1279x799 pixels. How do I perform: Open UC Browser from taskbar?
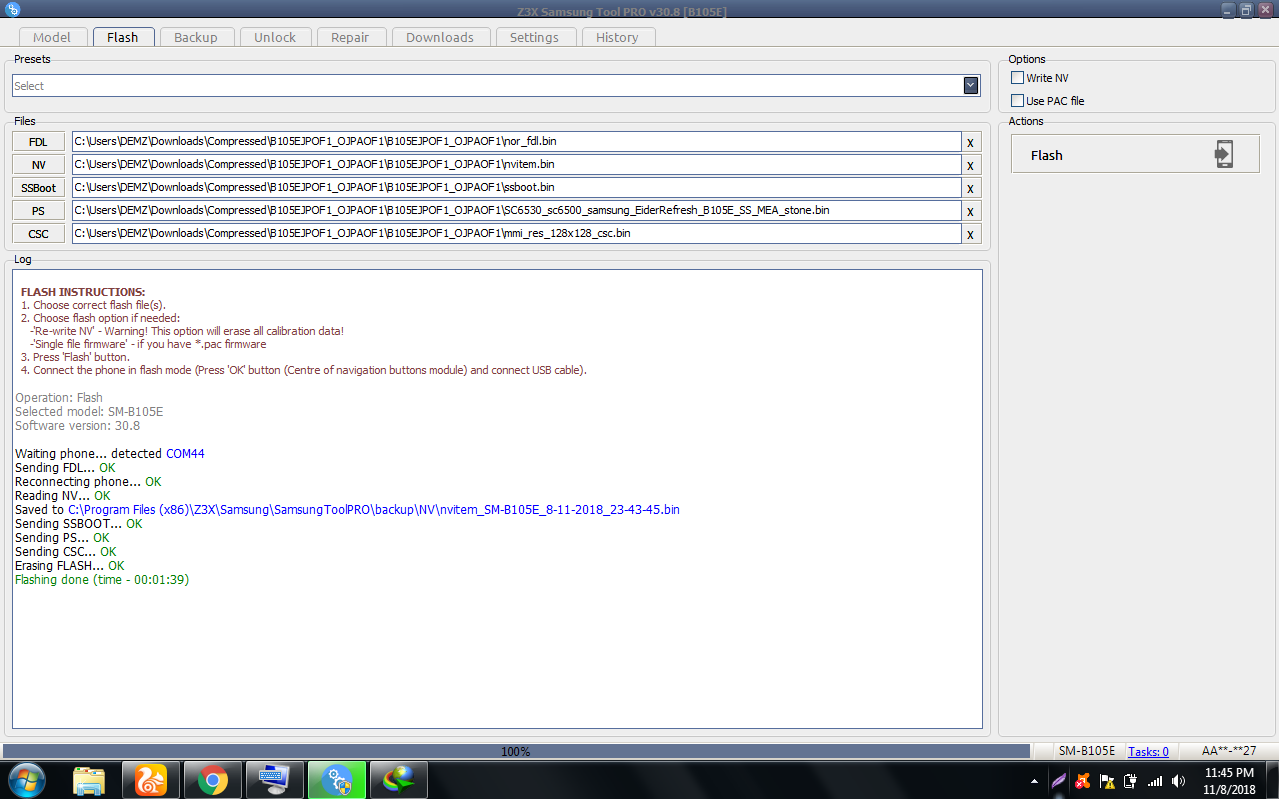click(151, 780)
